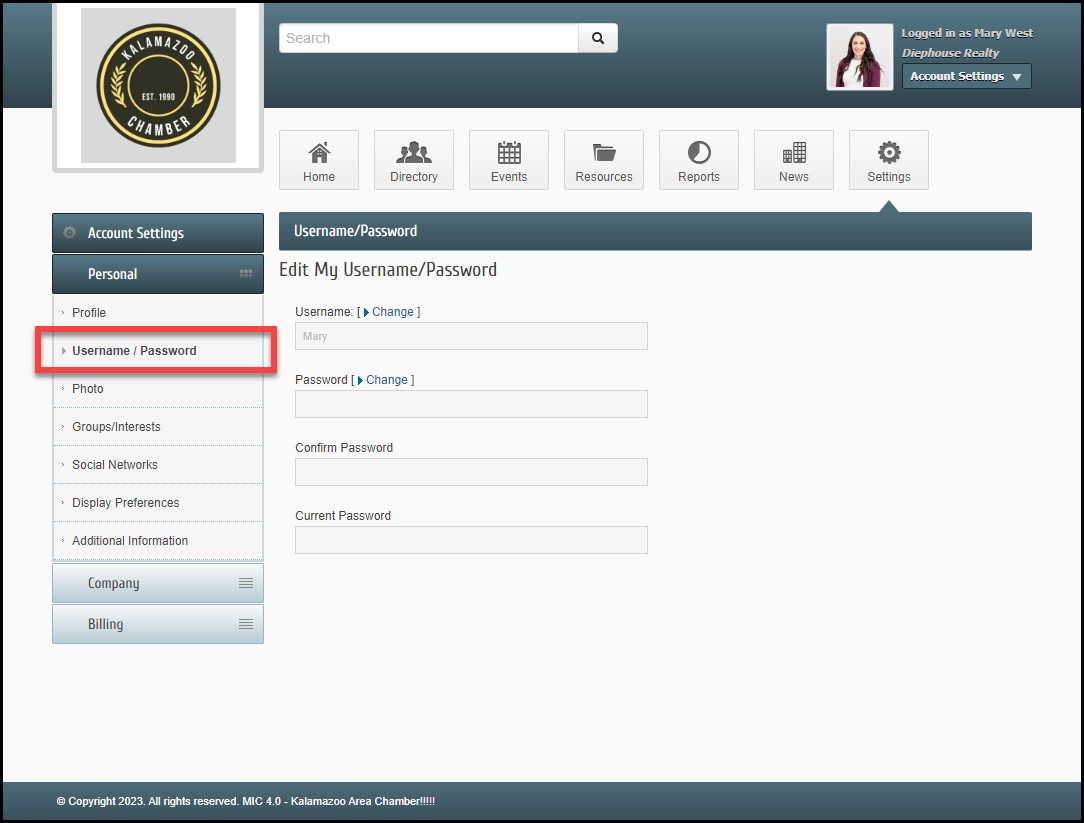Click the Home house icon

[x=319, y=153]
